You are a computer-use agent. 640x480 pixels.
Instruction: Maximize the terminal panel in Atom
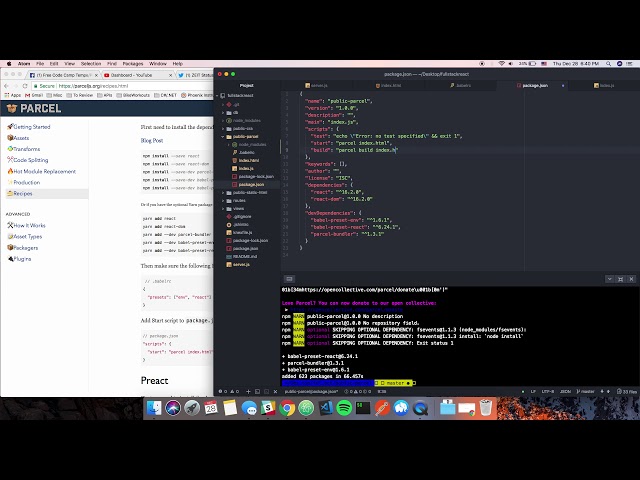point(620,279)
